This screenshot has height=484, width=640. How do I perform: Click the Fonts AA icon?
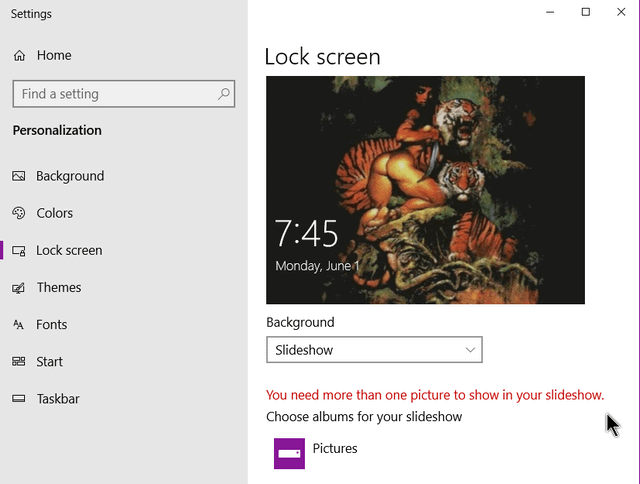[19, 325]
